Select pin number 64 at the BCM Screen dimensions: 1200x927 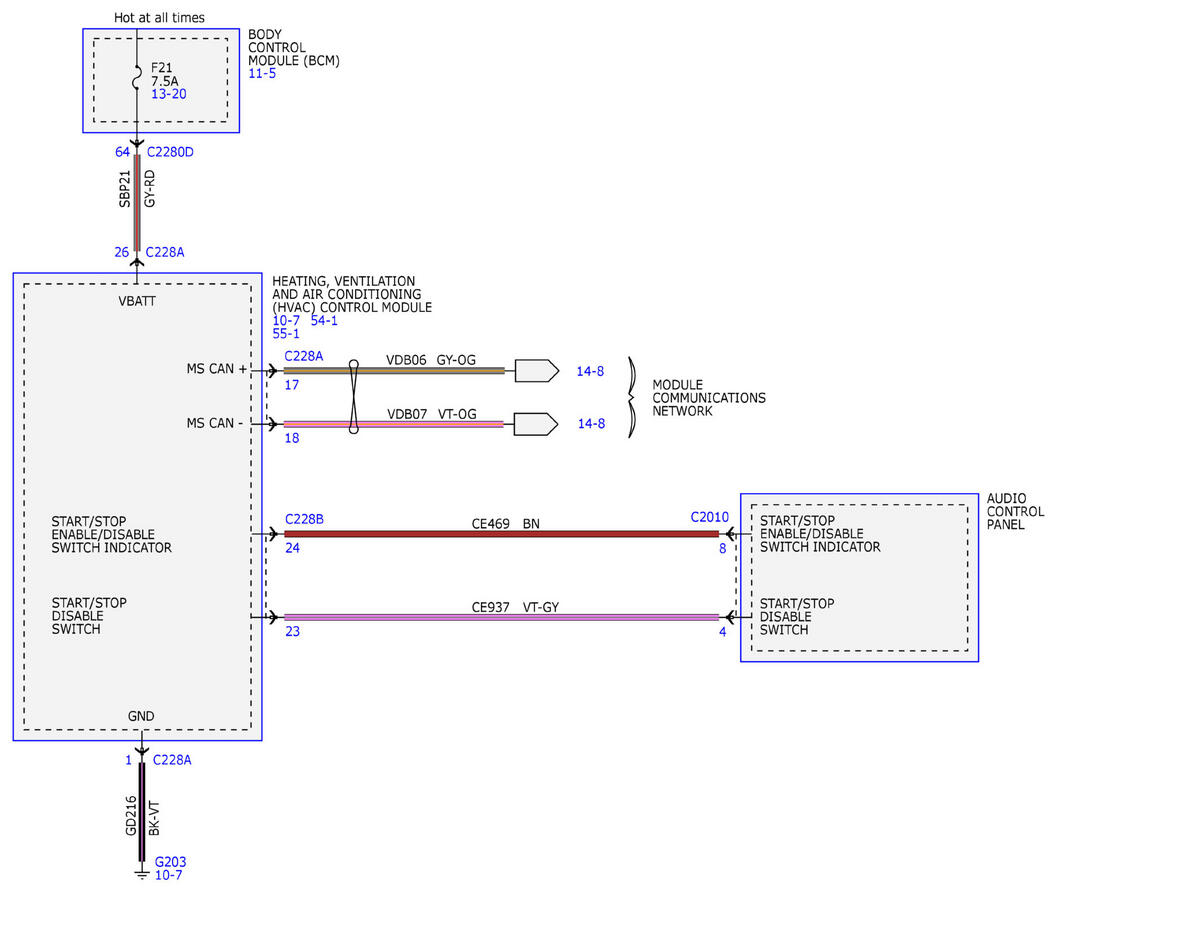(123, 152)
